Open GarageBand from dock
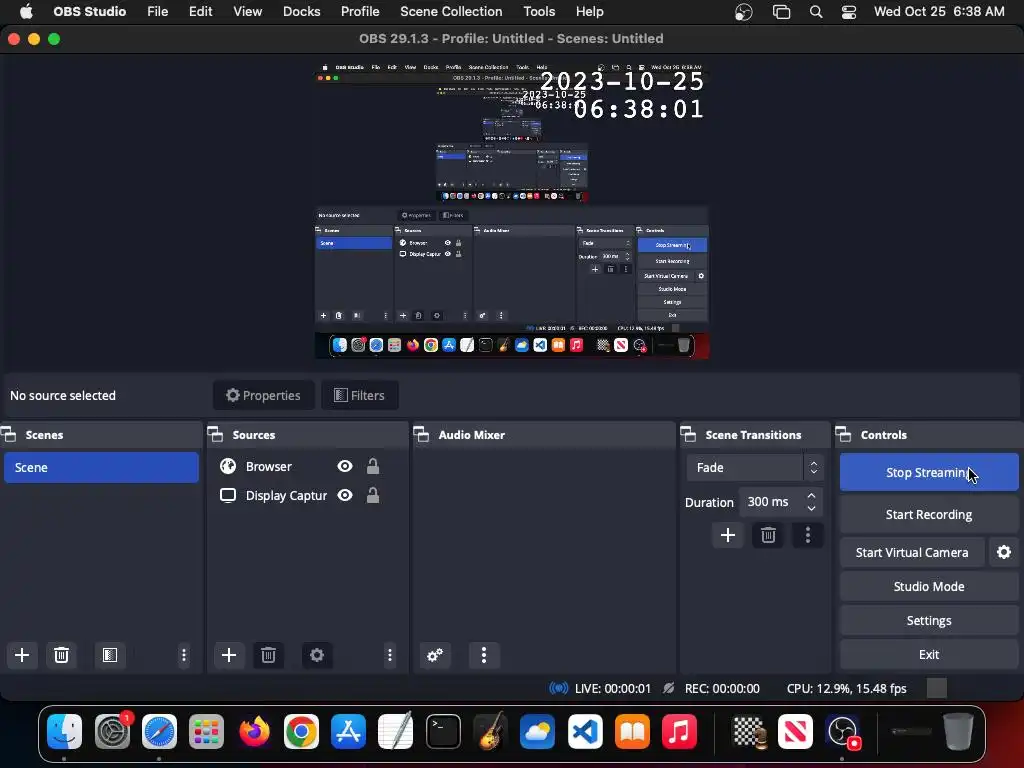 [490, 731]
